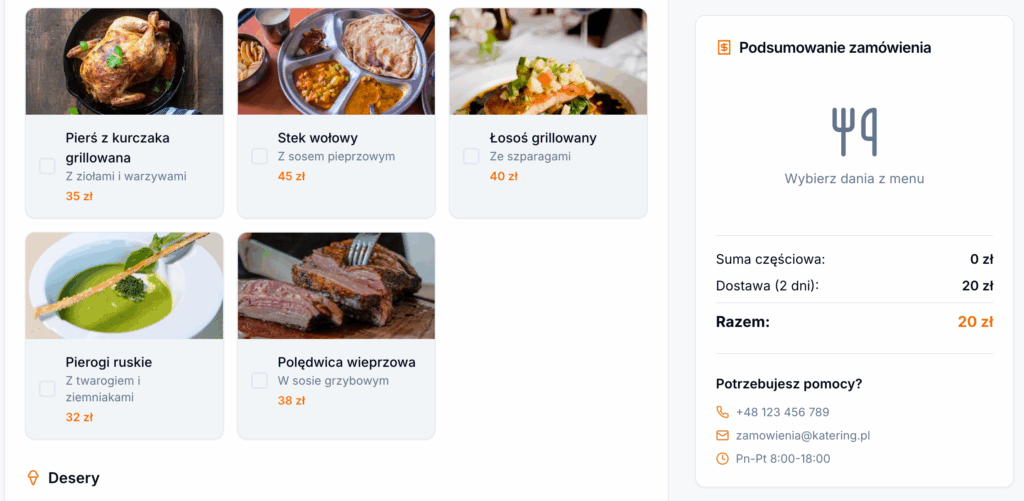Tick the Pierś z kurczaka grillowana checkbox
Image resolution: width=1024 pixels, height=501 pixels.
[x=47, y=166]
